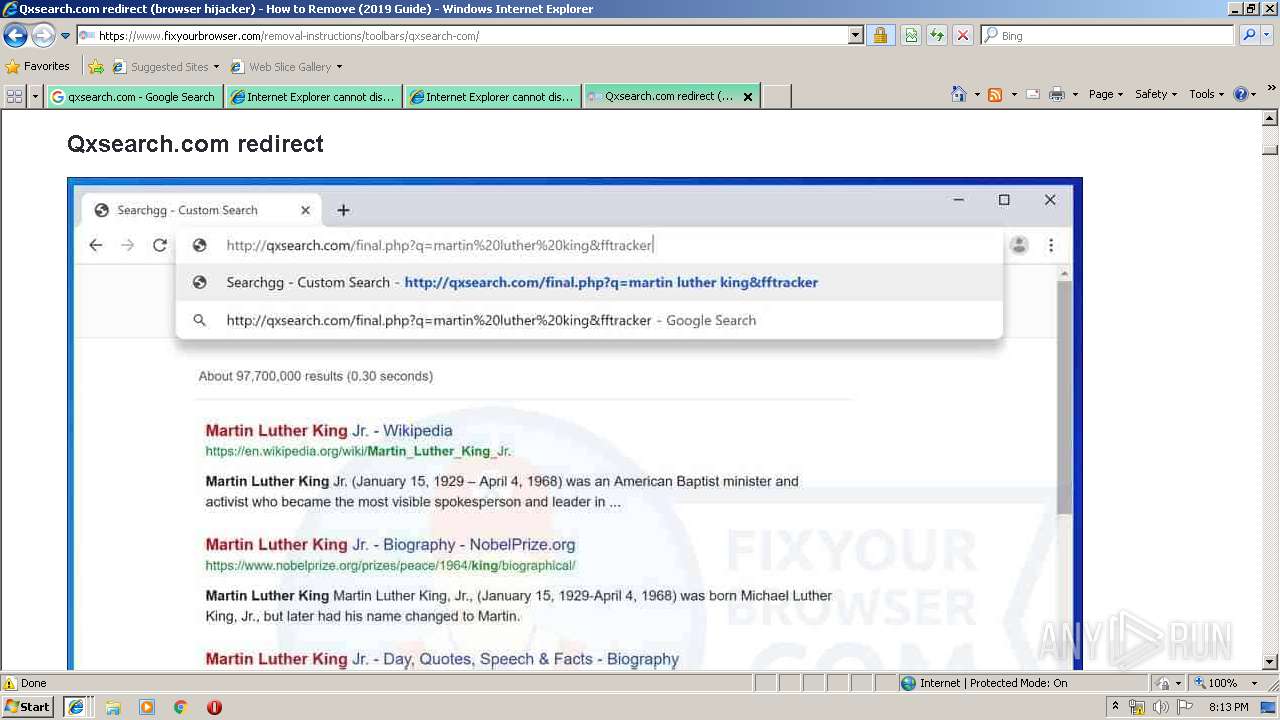Click 'Internet | Protected Mode: On' status
Viewport: 1280px width, 720px height.
point(983,683)
